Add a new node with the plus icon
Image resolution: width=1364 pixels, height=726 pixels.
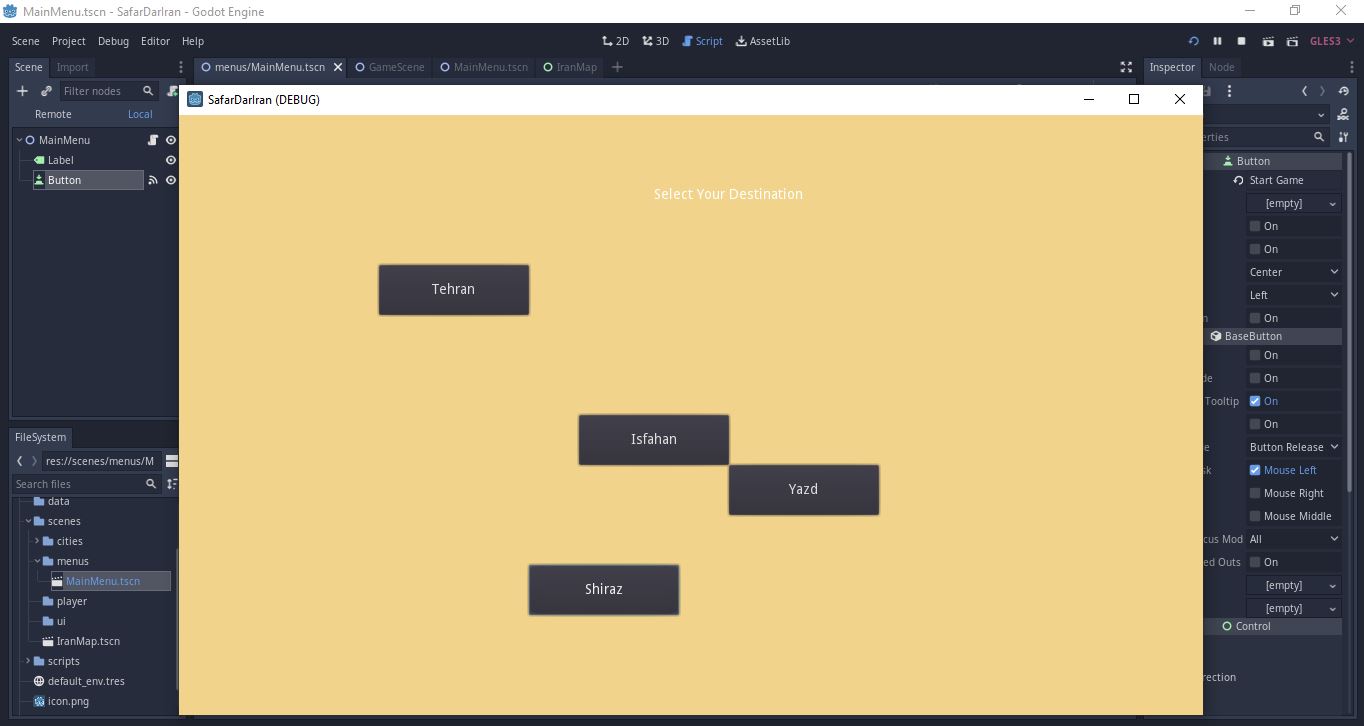[22, 91]
